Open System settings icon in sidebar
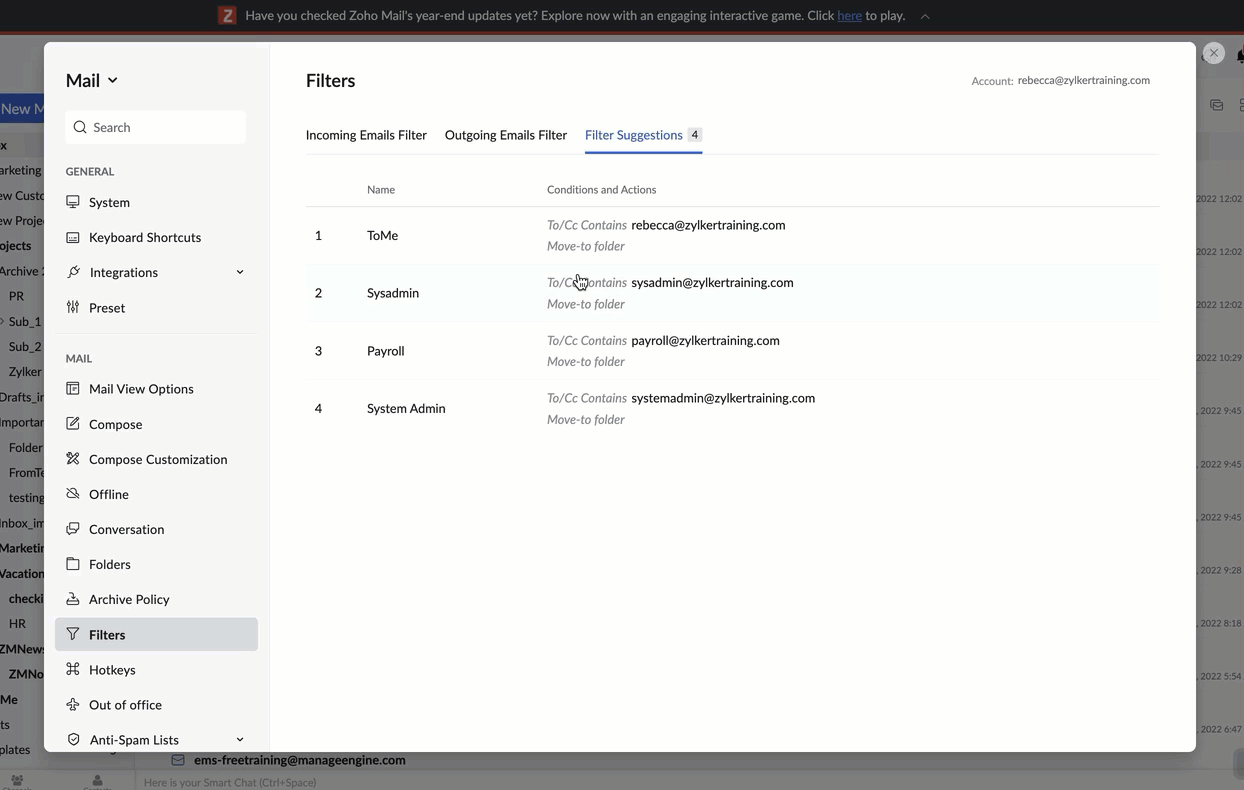This screenshot has width=1244, height=790. point(73,202)
